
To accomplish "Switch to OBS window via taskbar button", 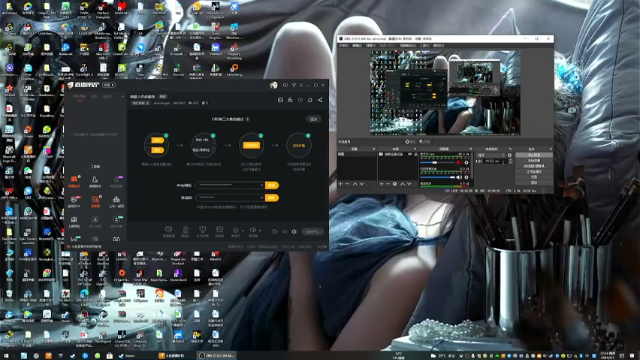I will [x=216, y=356].
